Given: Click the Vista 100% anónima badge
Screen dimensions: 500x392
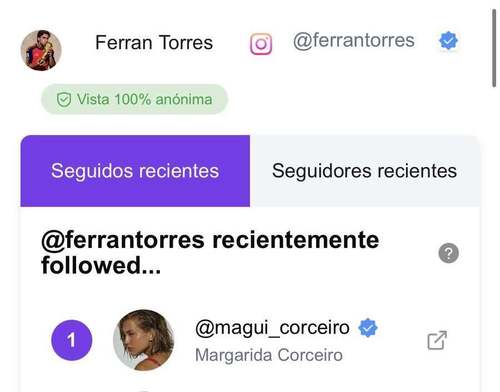Looking at the screenshot, I should coord(134,99).
